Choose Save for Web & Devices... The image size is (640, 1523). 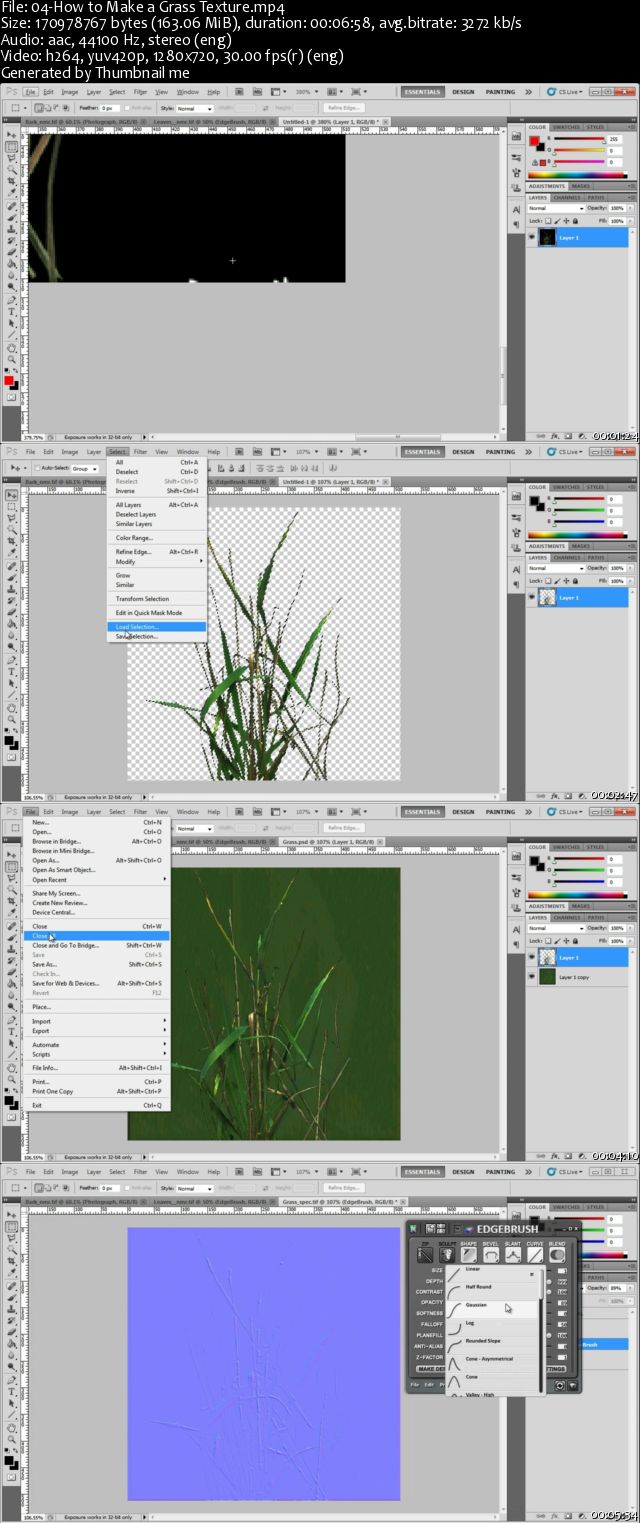click(x=97, y=983)
